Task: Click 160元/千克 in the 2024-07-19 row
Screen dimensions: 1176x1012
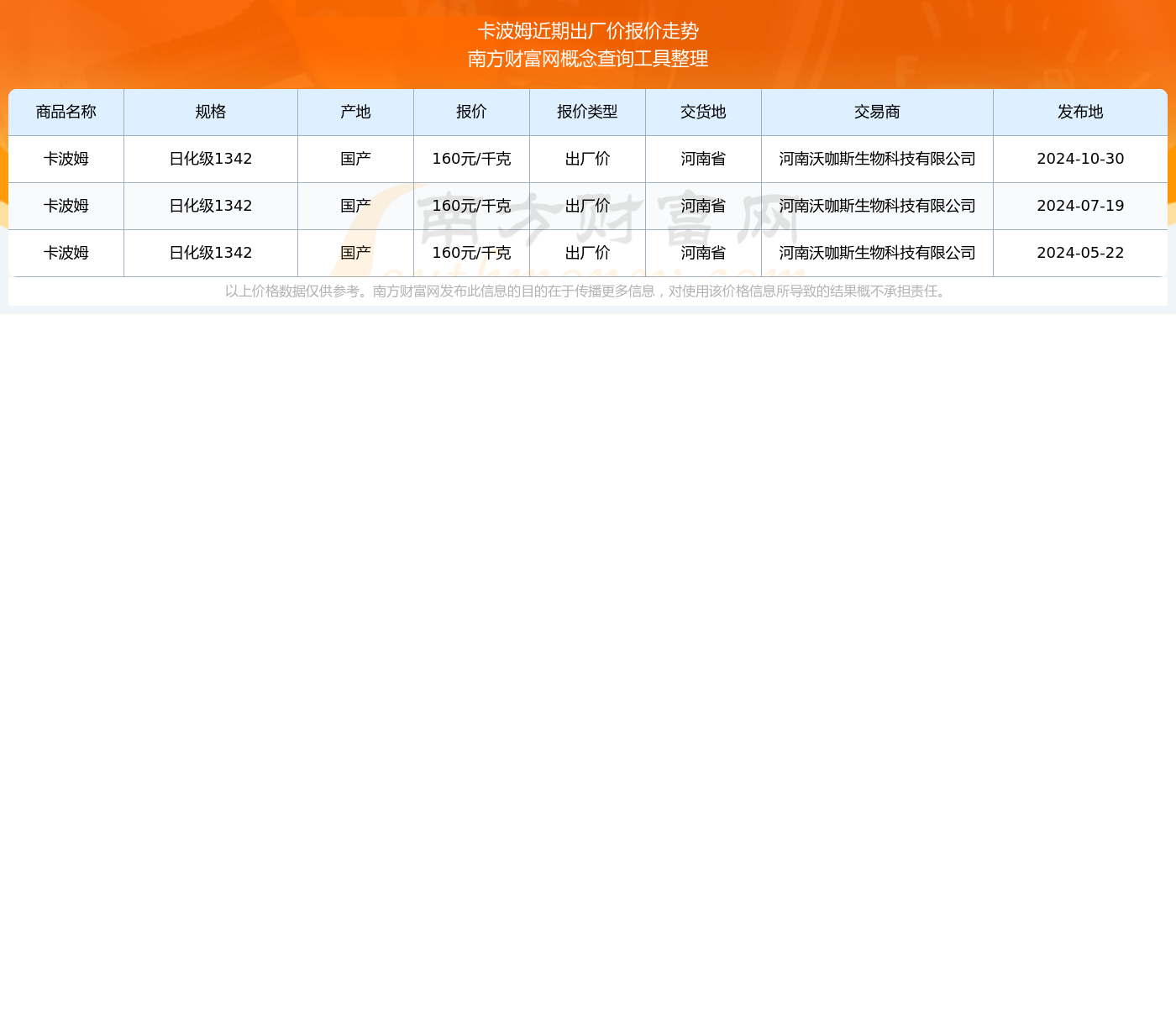Action: (x=471, y=206)
